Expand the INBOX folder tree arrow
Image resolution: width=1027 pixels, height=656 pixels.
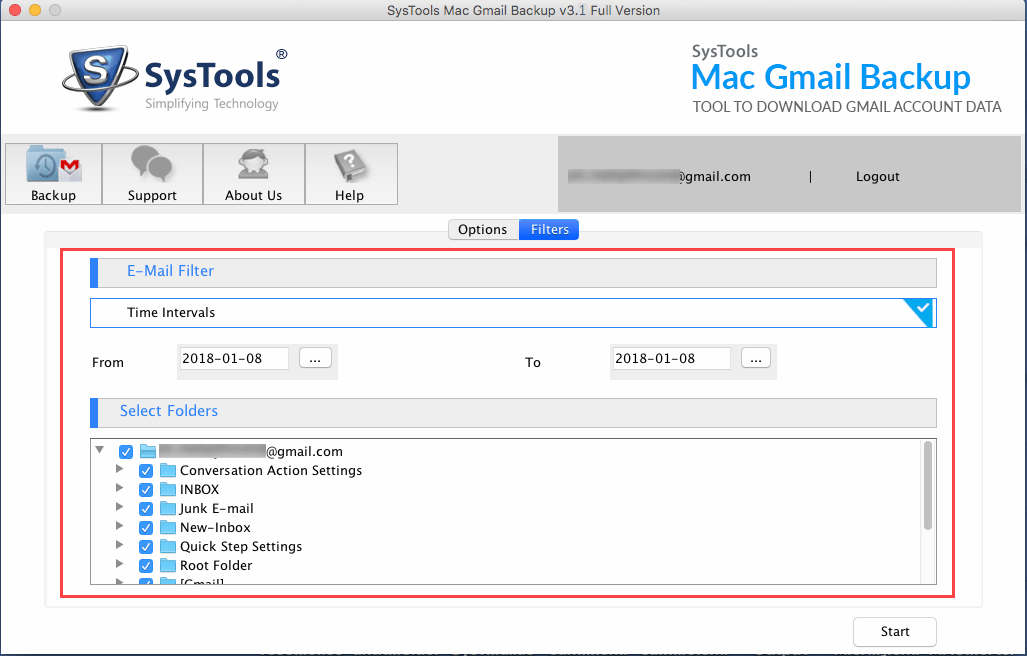[120, 489]
